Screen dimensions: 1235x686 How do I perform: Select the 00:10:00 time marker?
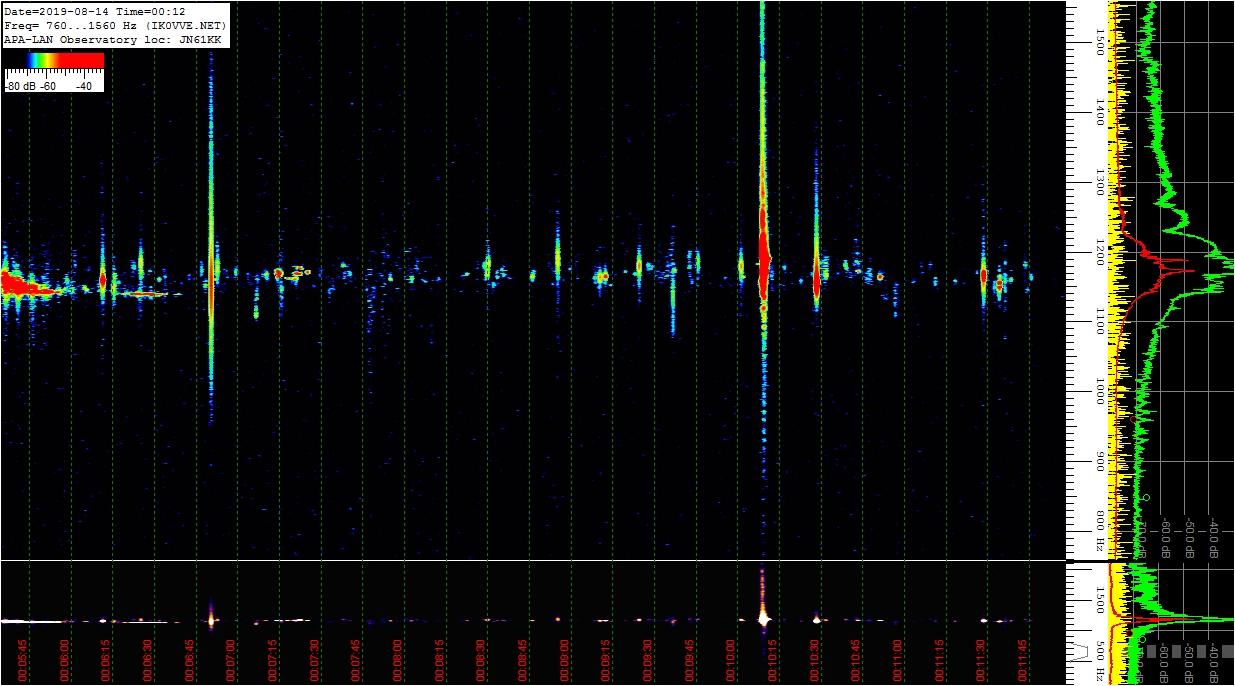pyautogui.click(x=732, y=661)
